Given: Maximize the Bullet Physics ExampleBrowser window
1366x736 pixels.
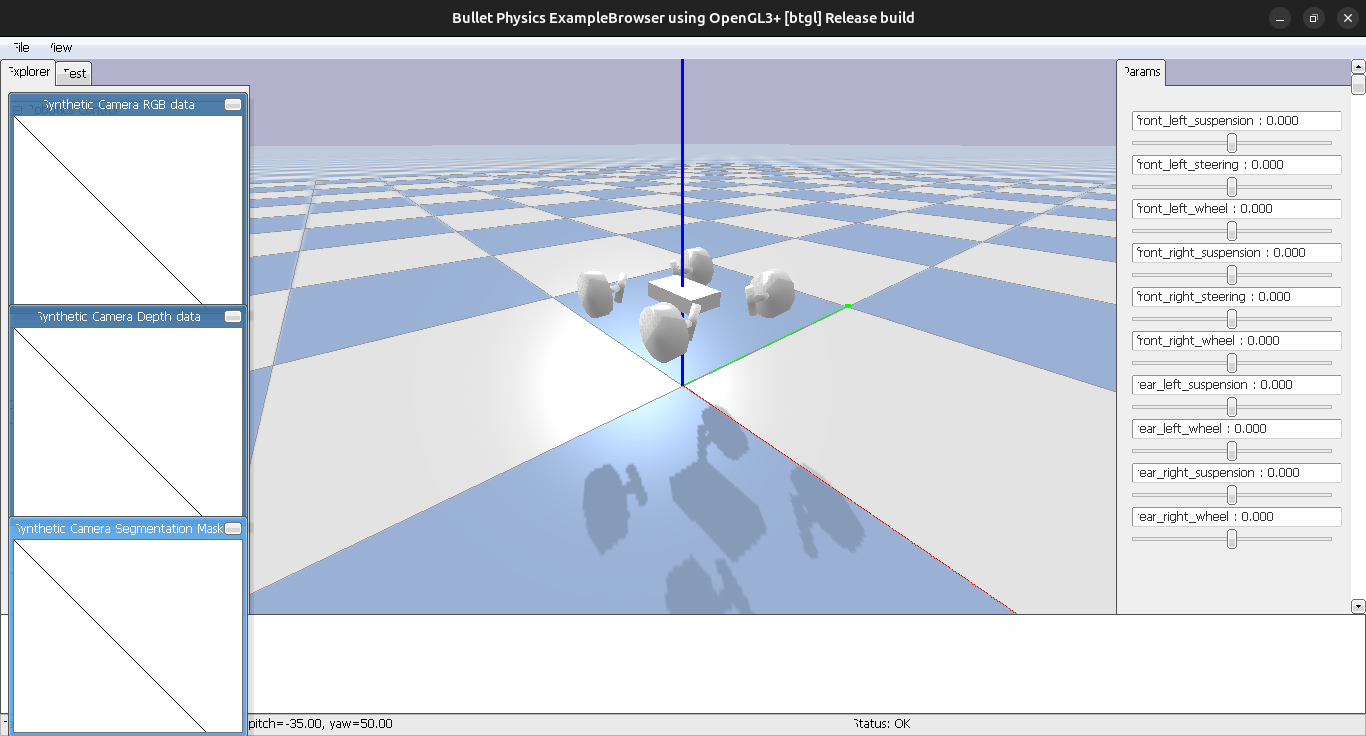Looking at the screenshot, I should click(x=1314, y=18).
